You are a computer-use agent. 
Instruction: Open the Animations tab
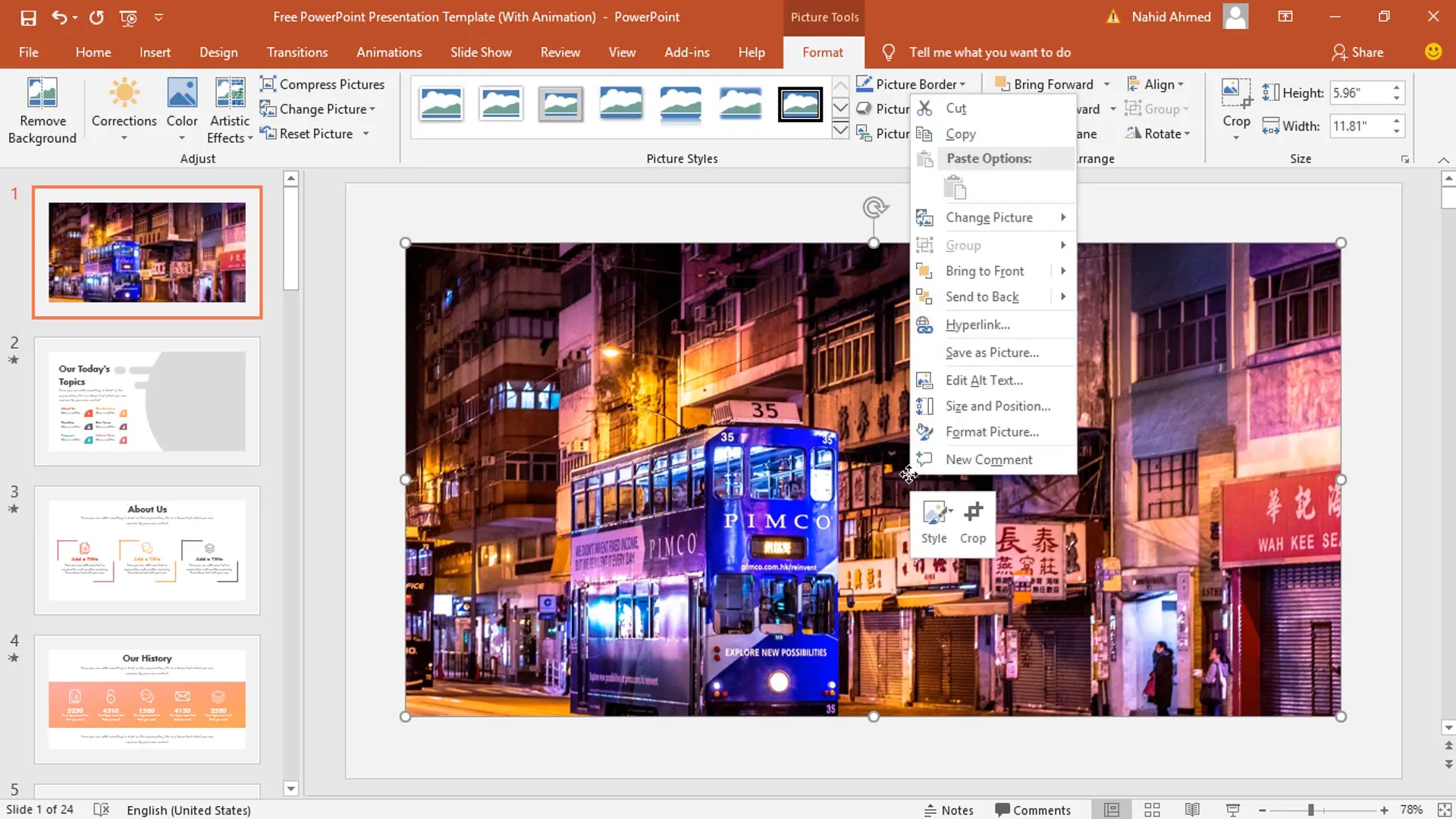tap(389, 52)
